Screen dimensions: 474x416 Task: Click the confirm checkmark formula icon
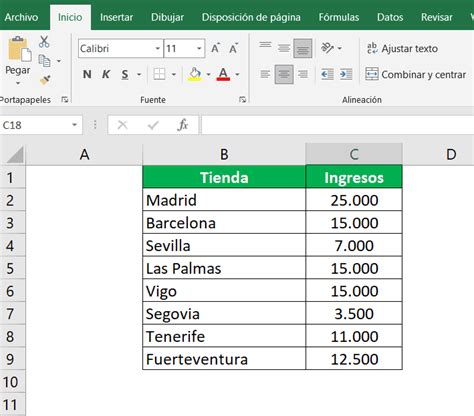(x=153, y=125)
